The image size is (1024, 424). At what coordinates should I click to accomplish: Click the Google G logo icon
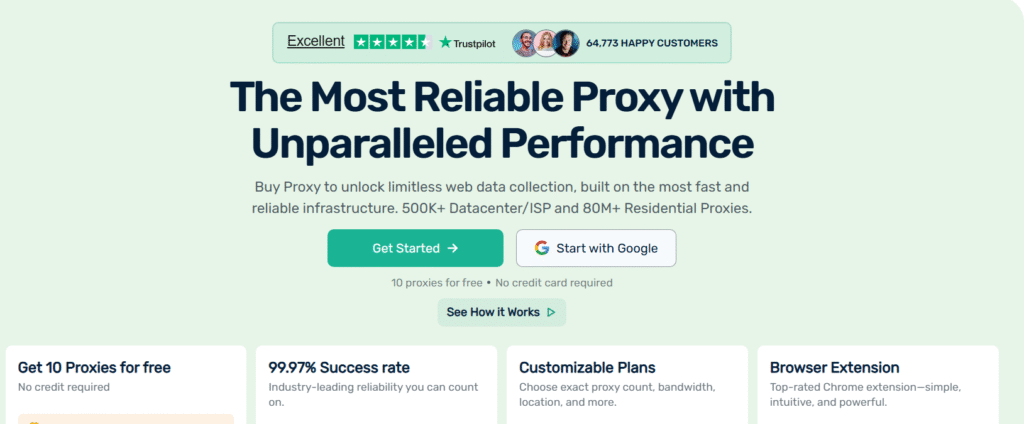coord(542,248)
